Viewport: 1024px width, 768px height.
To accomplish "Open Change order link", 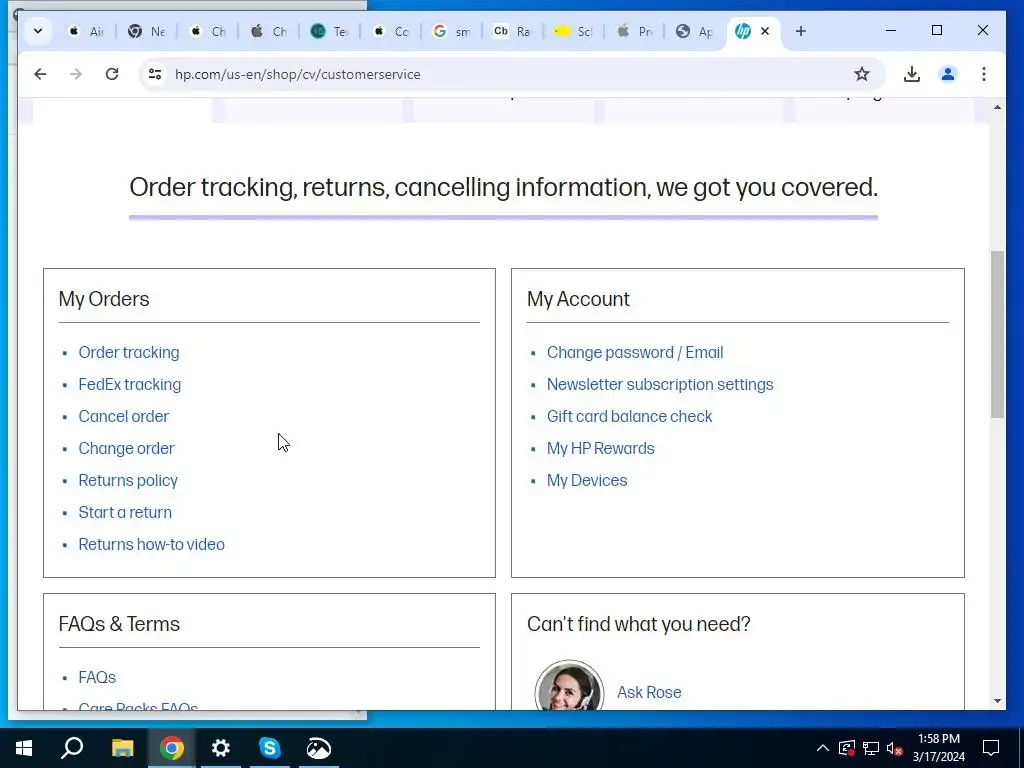I will click(x=126, y=449).
